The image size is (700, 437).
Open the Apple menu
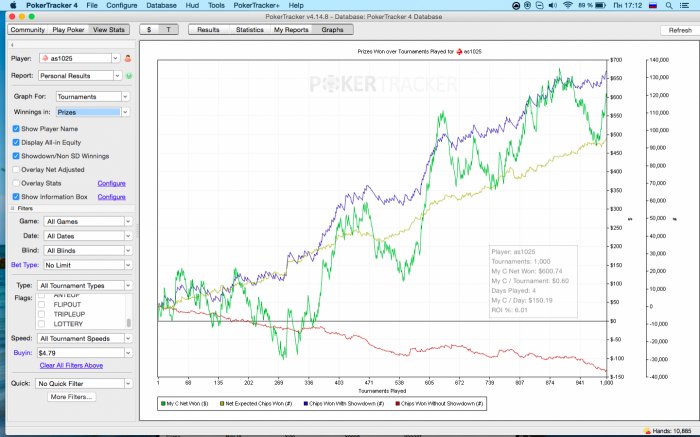[x=13, y=5]
